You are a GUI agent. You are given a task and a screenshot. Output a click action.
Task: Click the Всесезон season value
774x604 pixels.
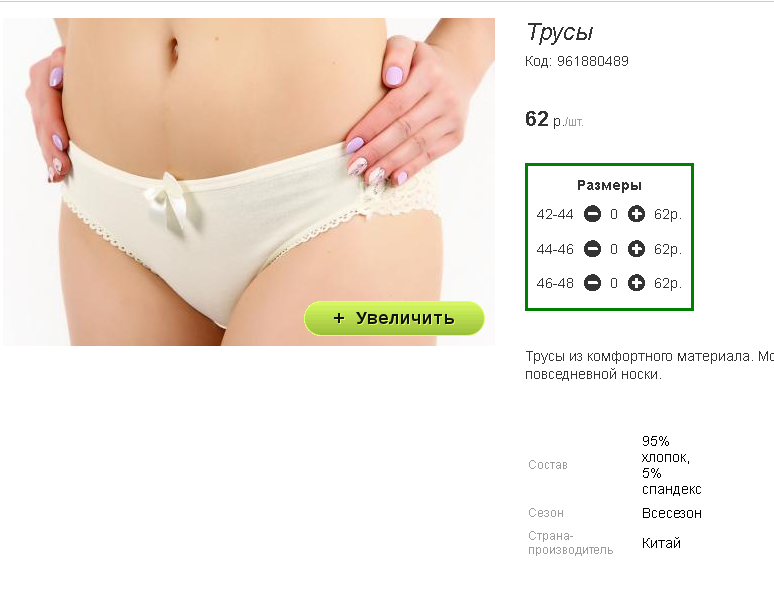pos(671,513)
